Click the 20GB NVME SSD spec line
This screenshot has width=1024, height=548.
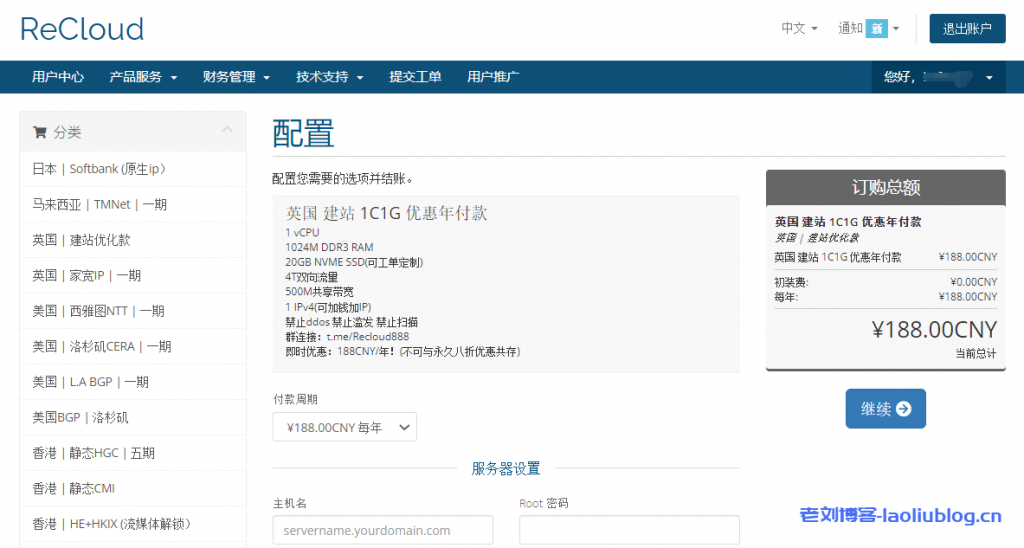pos(354,263)
